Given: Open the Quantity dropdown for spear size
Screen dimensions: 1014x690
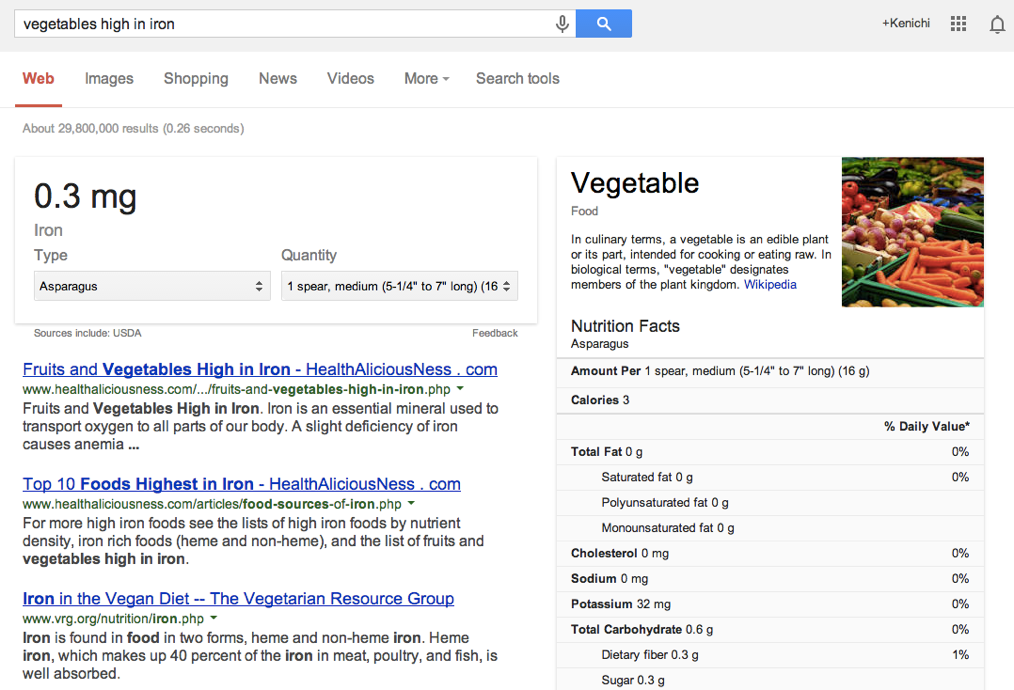Looking at the screenshot, I should click(399, 286).
